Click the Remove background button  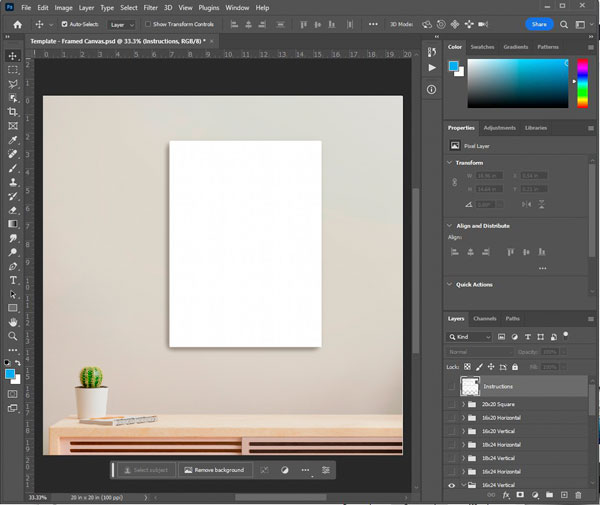pyautogui.click(x=213, y=470)
